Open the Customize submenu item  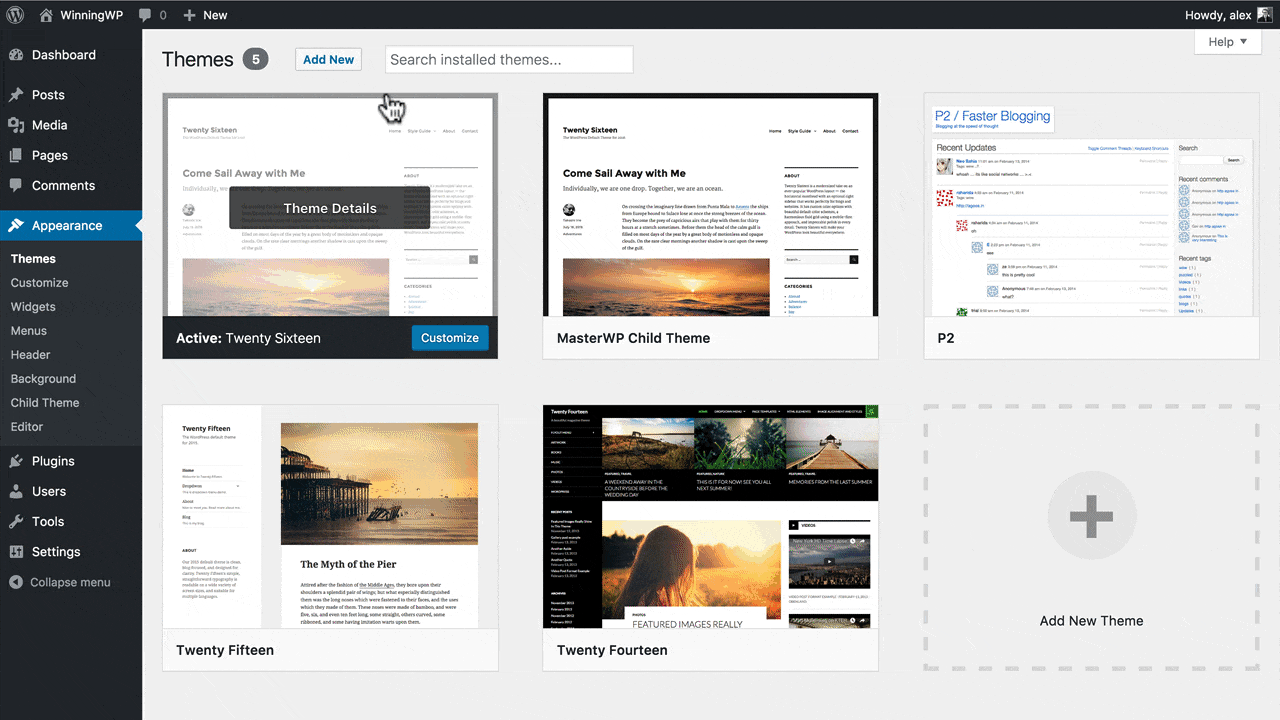(x=40, y=283)
